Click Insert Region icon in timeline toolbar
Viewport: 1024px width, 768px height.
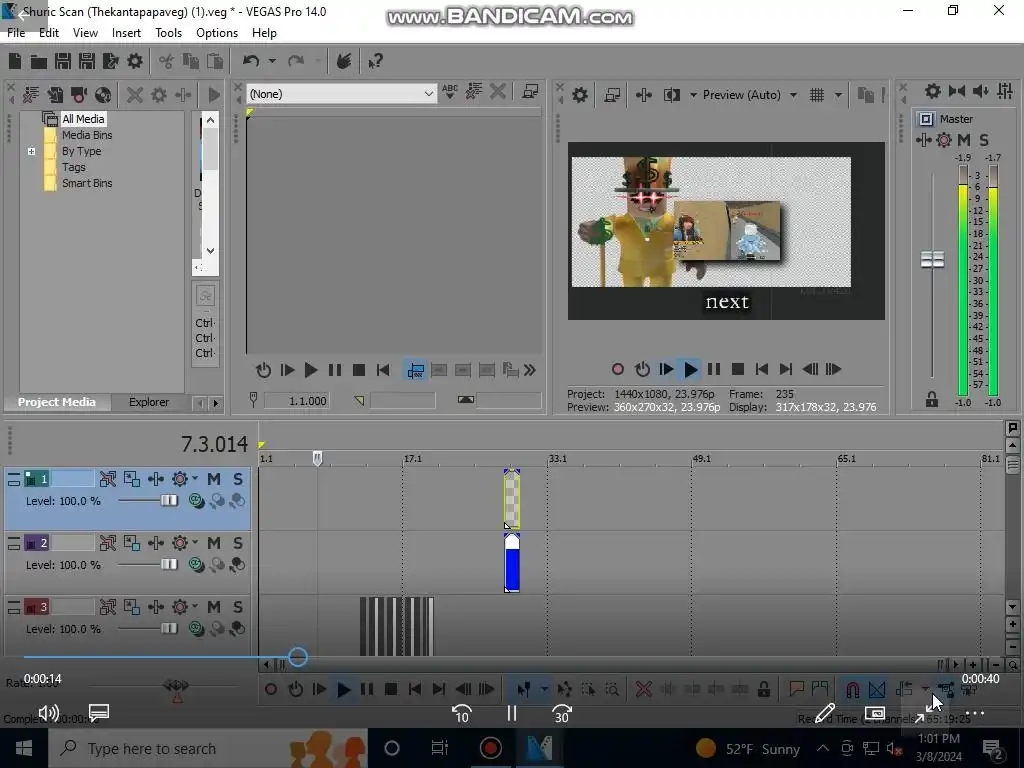tap(820, 688)
